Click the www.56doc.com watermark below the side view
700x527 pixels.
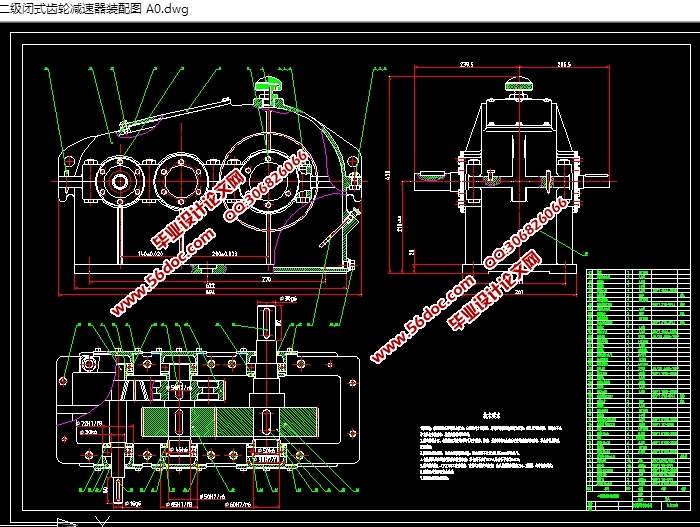click(421, 320)
